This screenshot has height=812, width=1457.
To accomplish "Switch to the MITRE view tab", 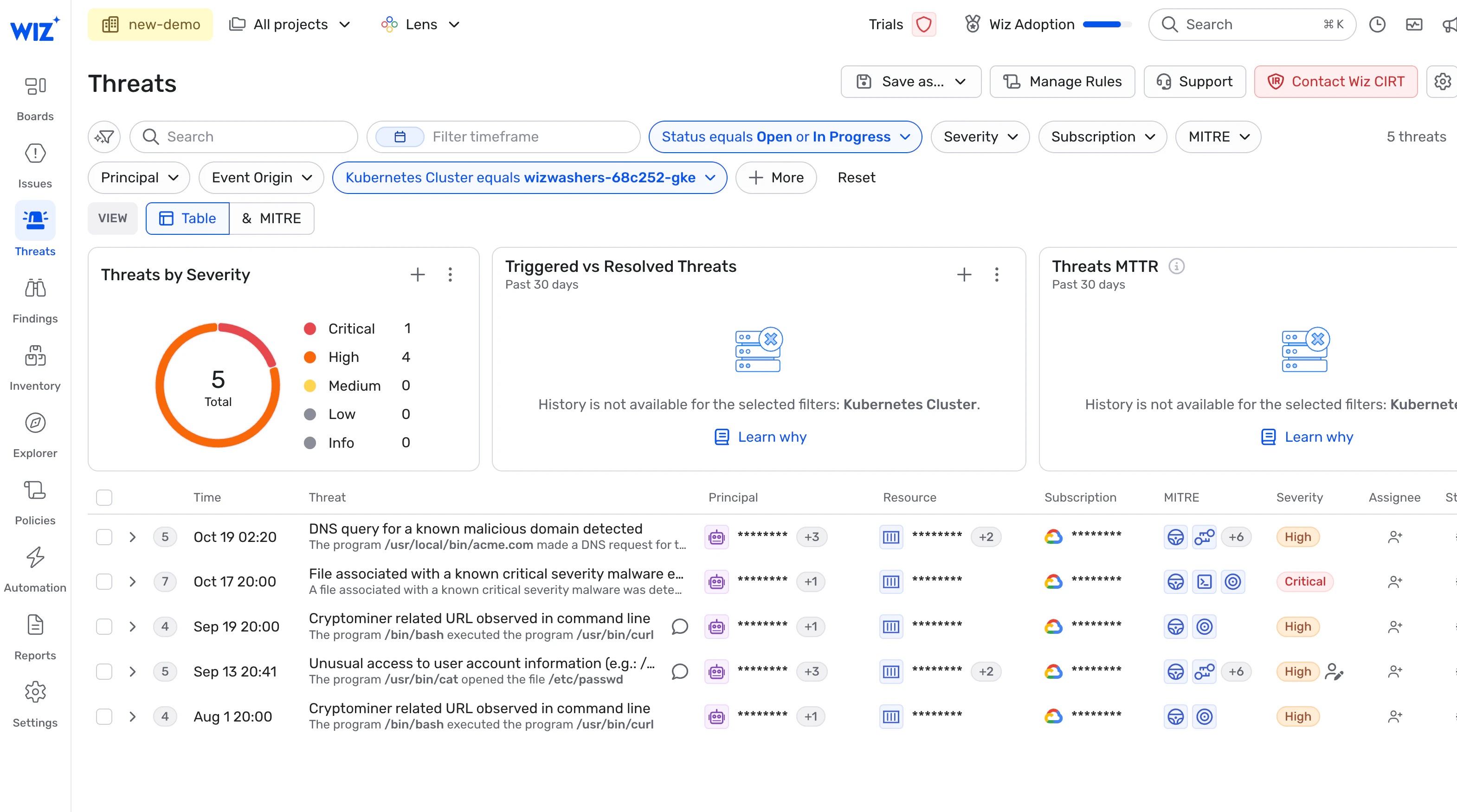I will click(271, 218).
